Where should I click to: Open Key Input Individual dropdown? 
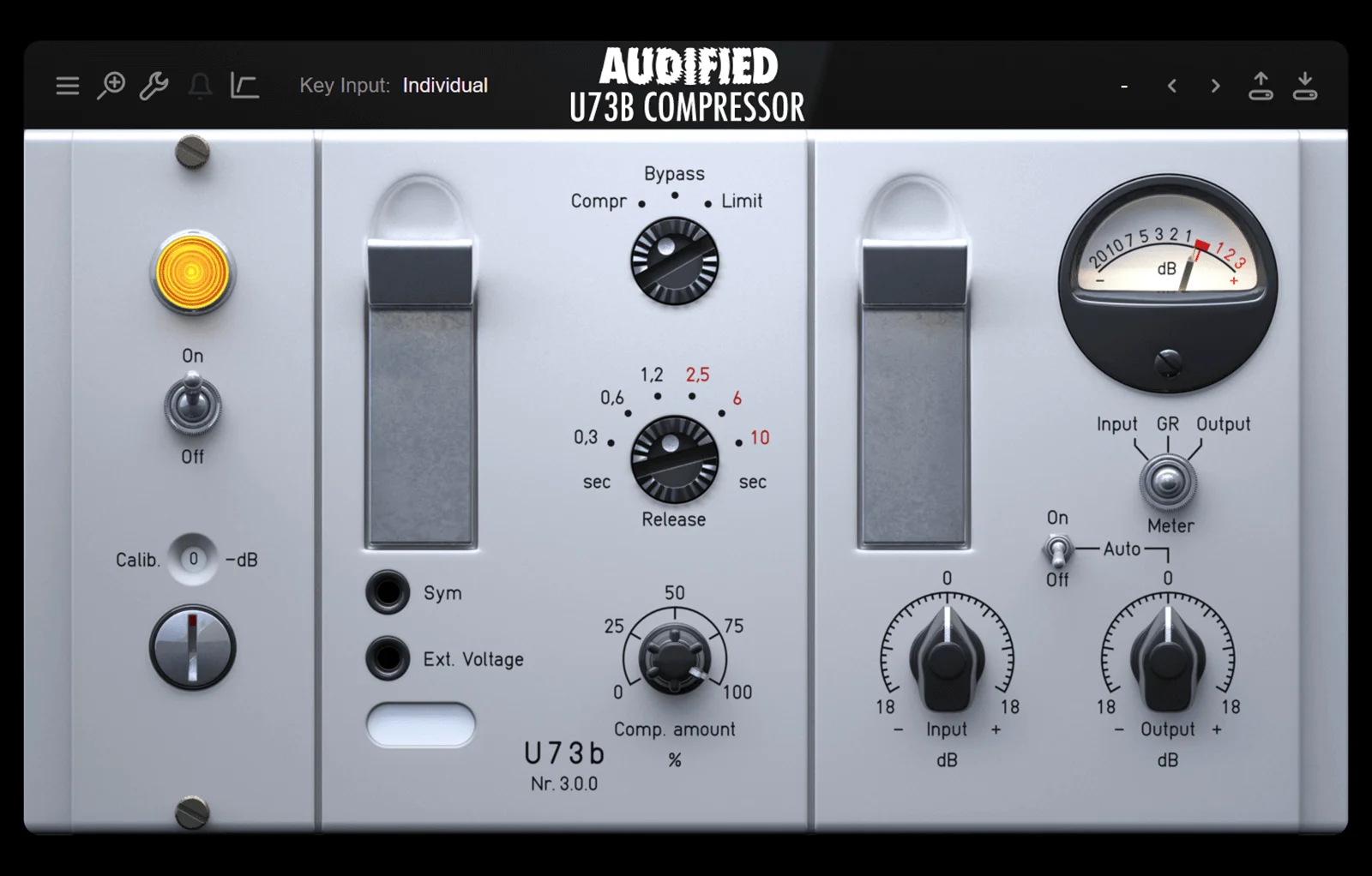point(445,86)
